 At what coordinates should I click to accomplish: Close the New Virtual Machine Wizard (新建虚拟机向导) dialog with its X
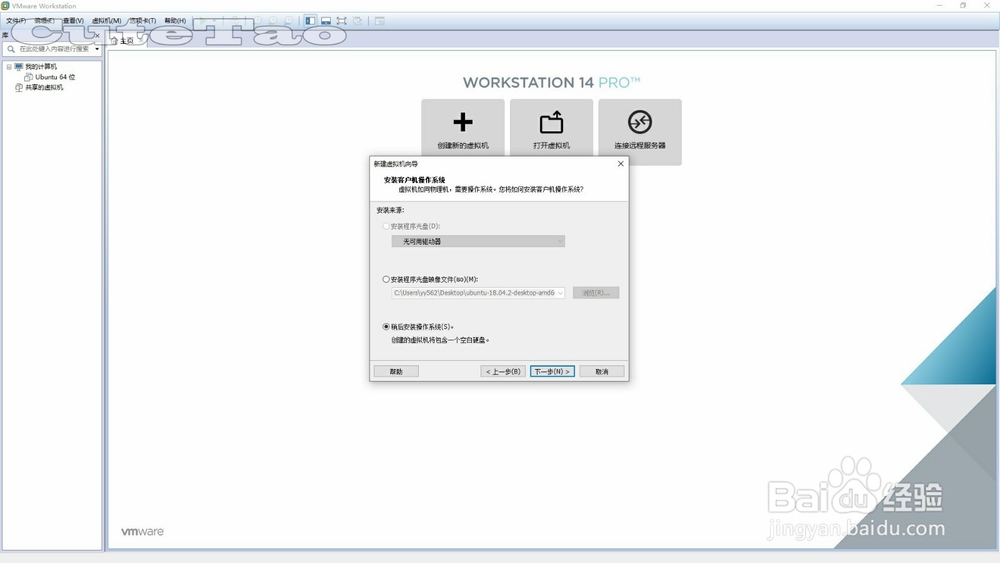pos(621,164)
